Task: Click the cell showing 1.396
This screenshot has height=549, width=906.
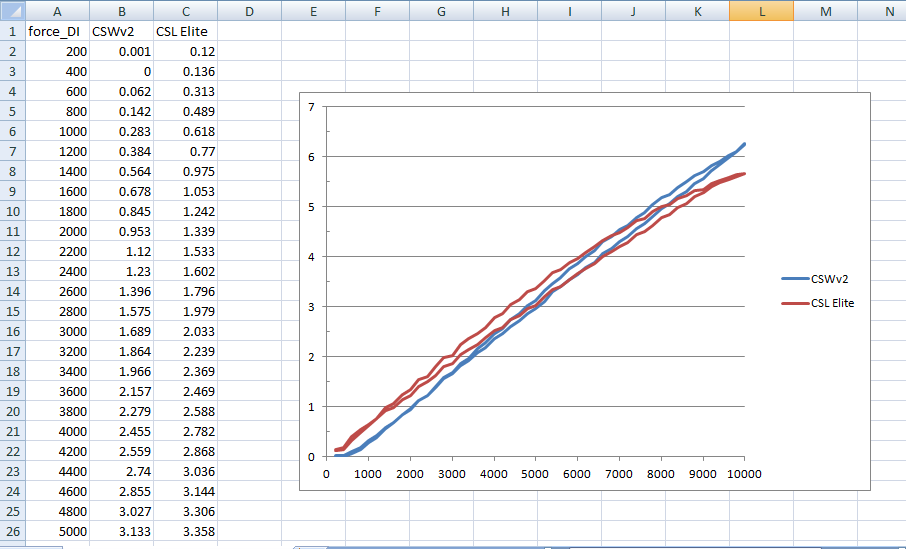Action: click(x=121, y=290)
